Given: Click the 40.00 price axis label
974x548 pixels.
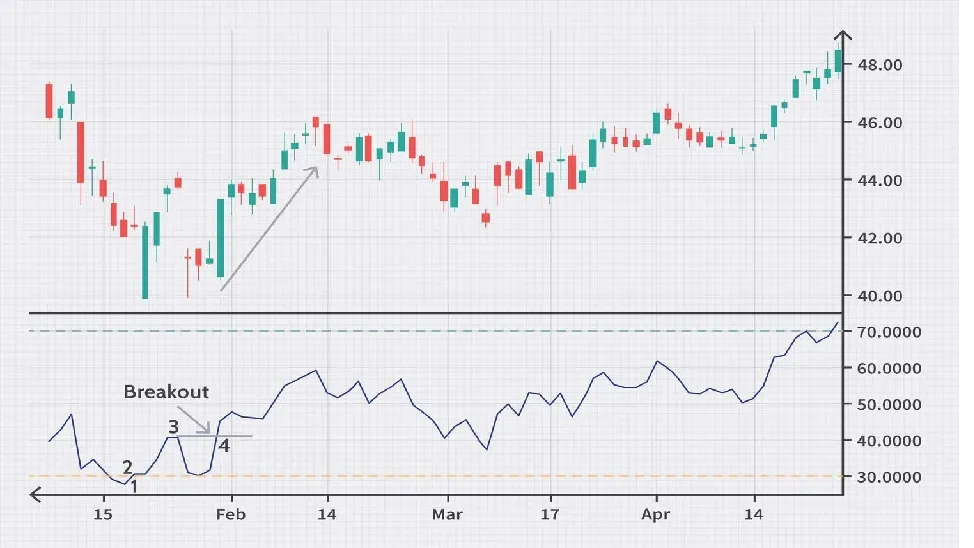Looking at the screenshot, I should [x=880, y=296].
